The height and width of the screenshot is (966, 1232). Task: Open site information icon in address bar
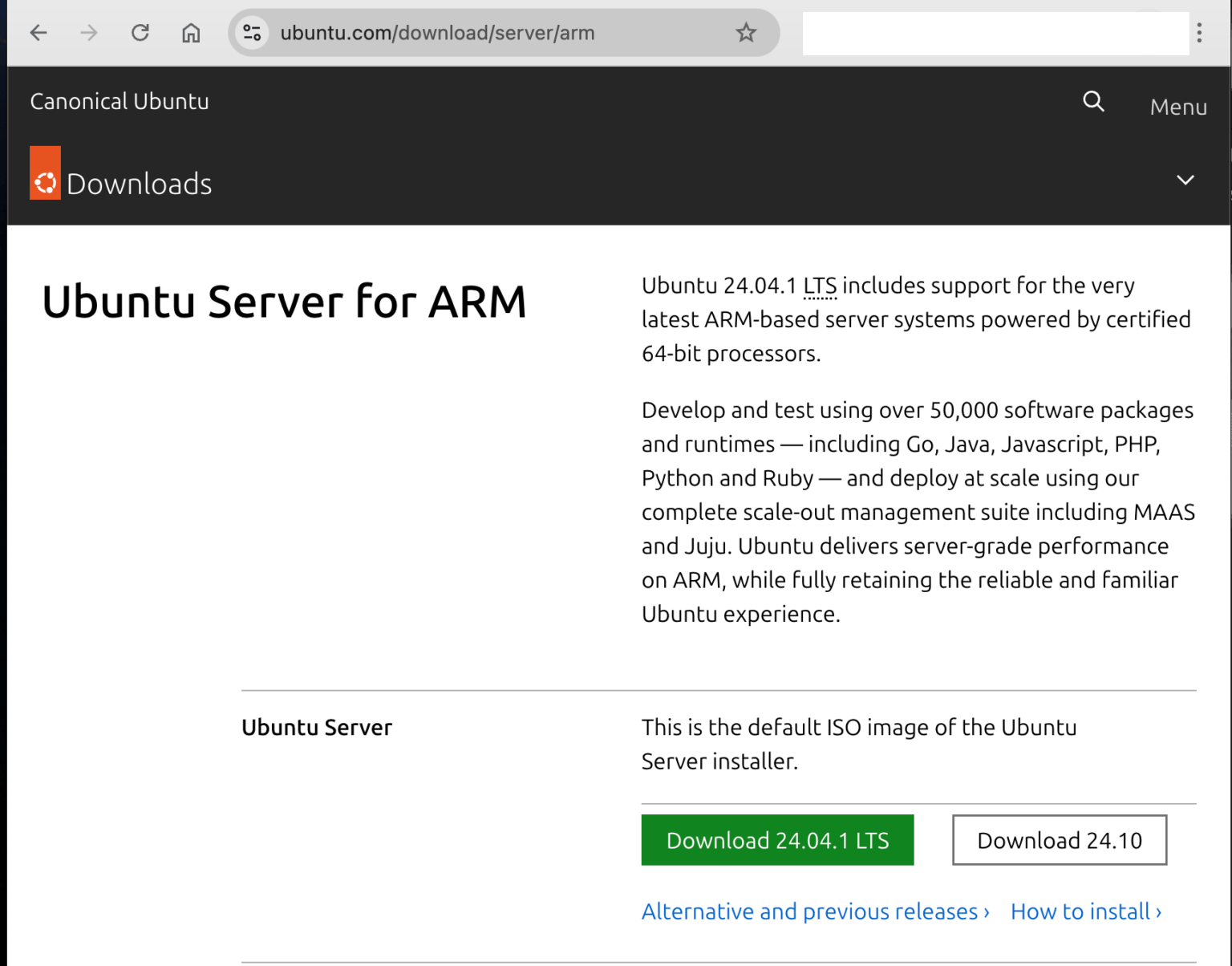point(252,33)
